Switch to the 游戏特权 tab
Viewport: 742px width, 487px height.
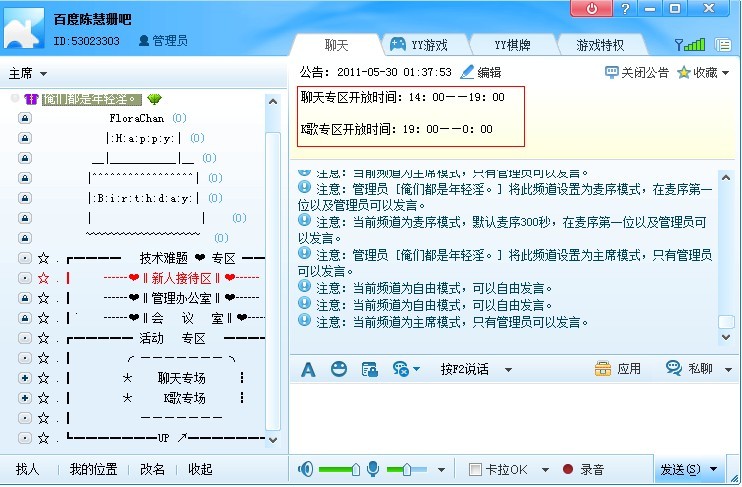click(600, 45)
